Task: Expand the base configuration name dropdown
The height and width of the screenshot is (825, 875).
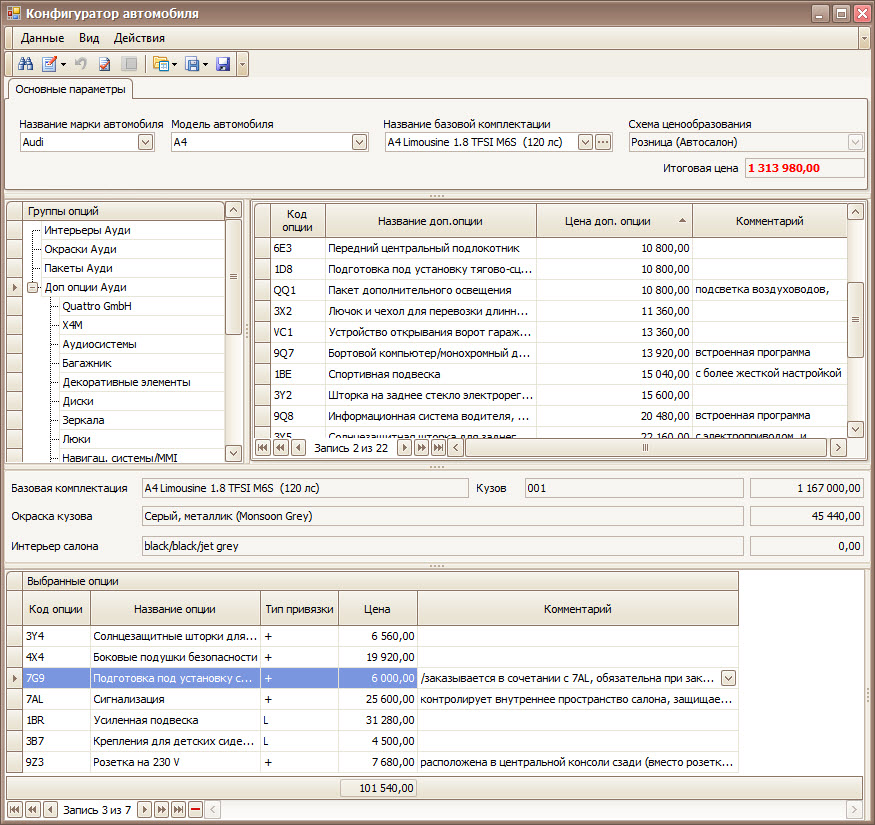Action: 585,142
